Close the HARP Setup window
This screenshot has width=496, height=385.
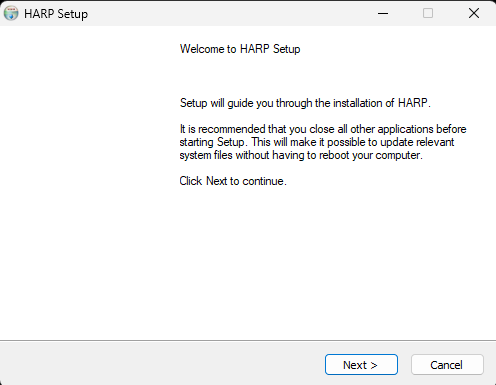coord(474,13)
